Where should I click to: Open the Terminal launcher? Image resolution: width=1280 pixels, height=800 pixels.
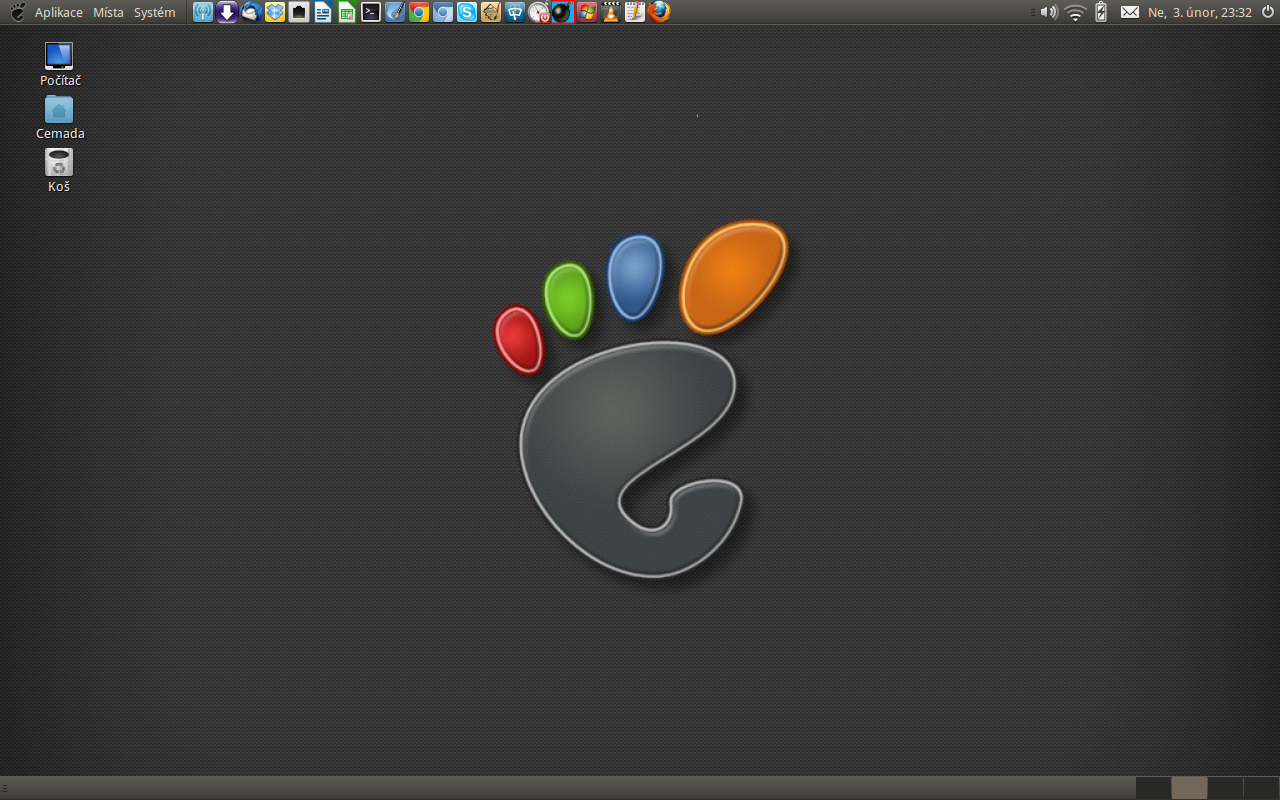click(x=371, y=12)
